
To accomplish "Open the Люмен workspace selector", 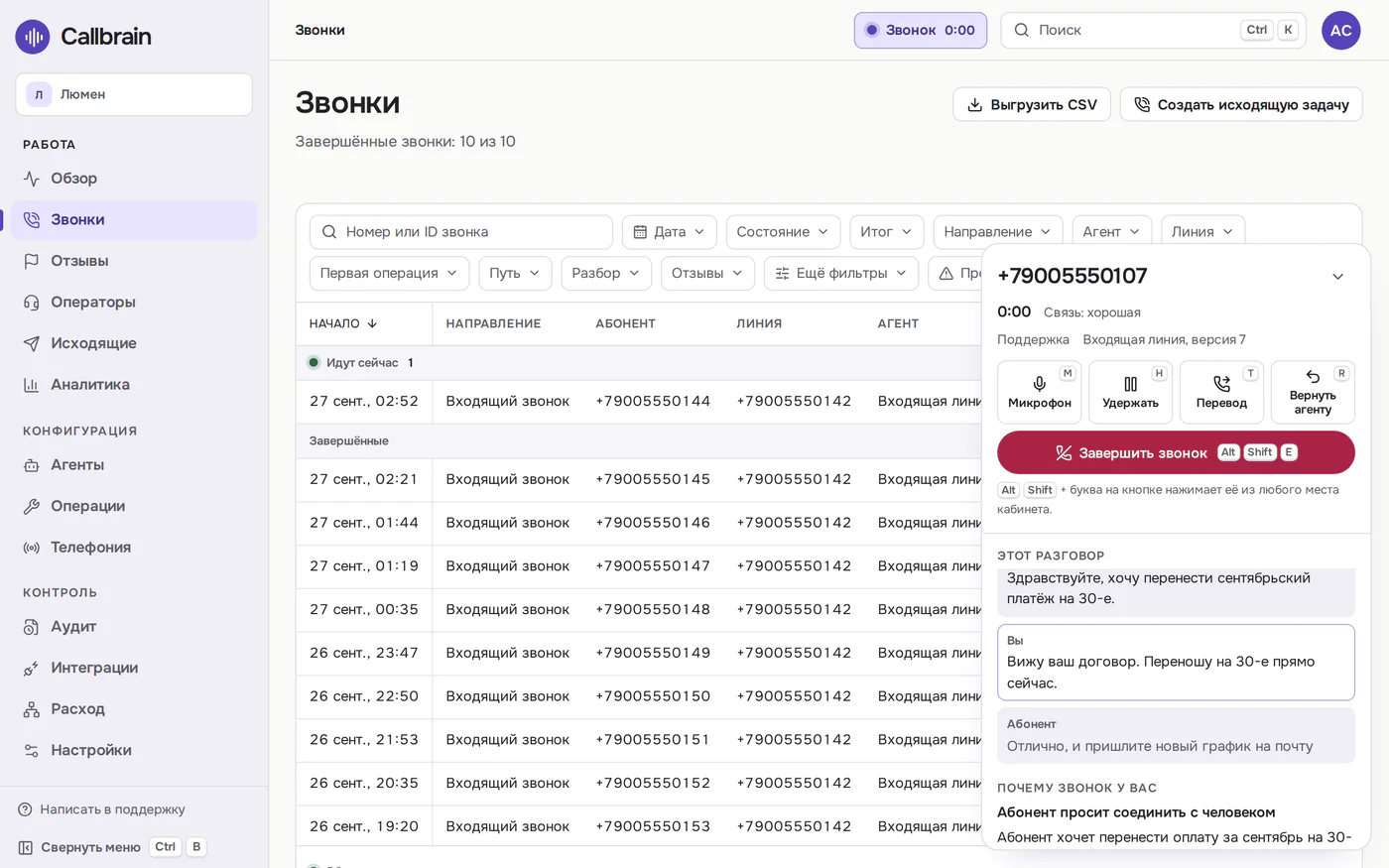I will click(134, 94).
